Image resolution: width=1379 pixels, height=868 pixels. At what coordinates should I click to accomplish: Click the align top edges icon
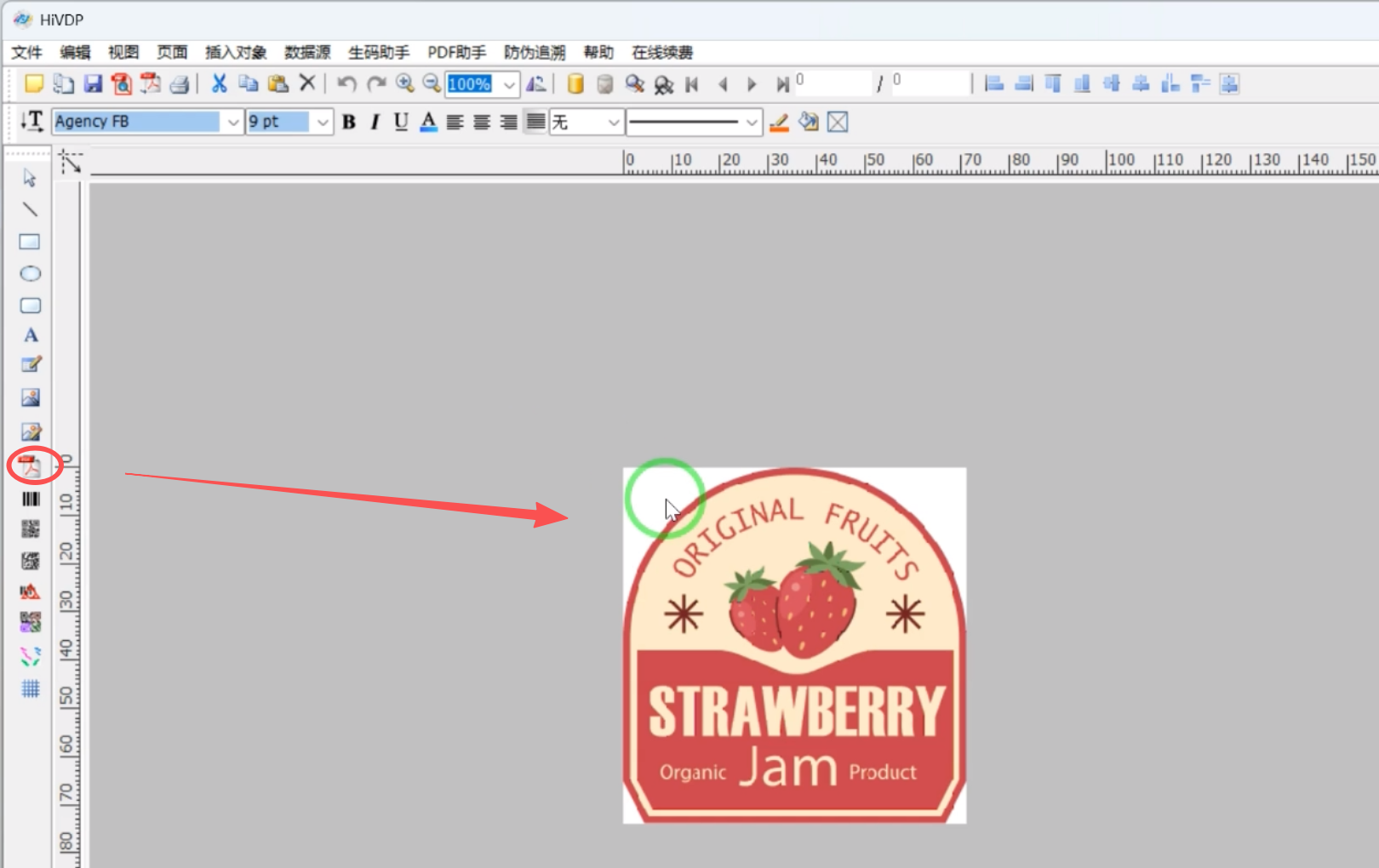(1053, 83)
